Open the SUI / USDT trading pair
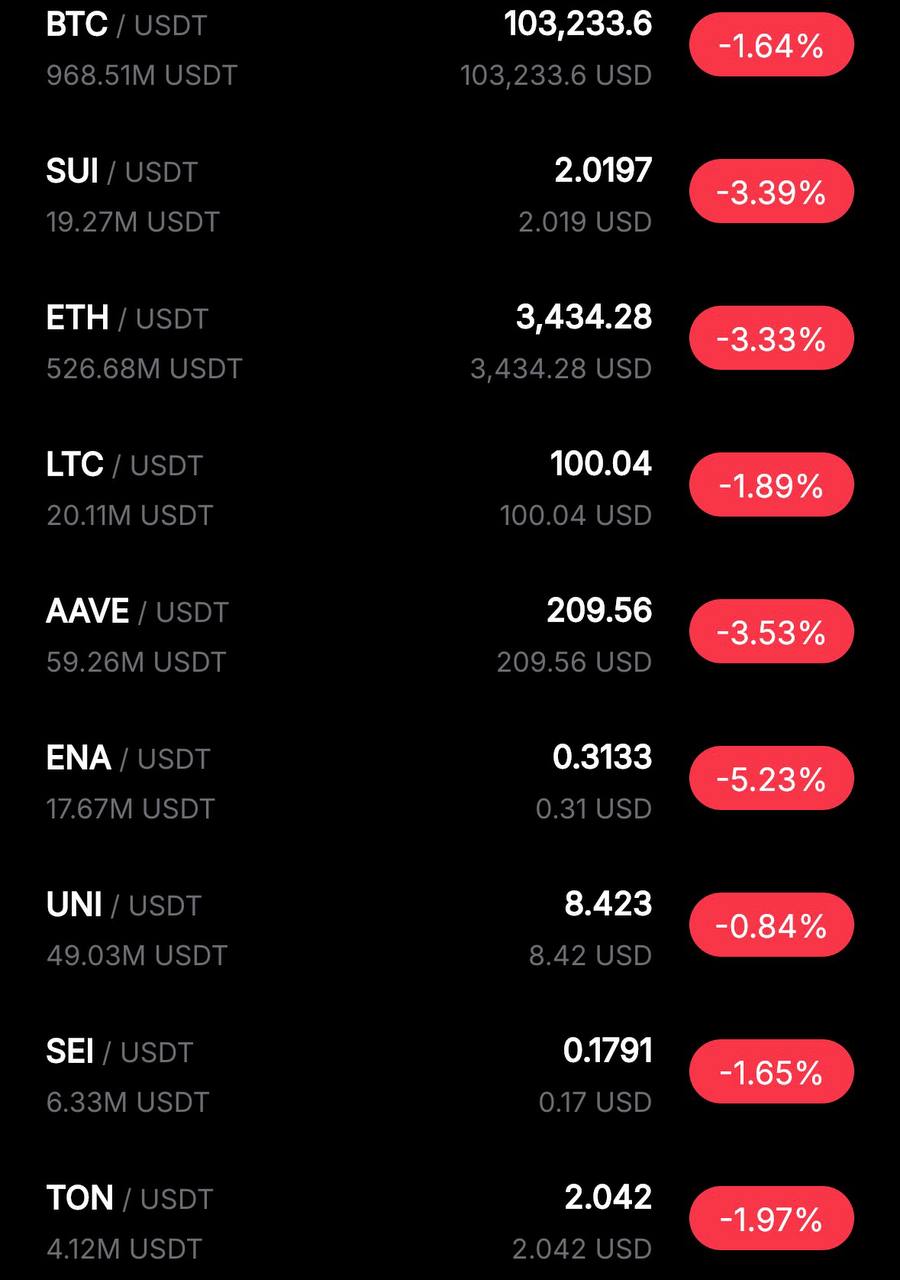Viewport: 900px width, 1280px height. coord(121,172)
